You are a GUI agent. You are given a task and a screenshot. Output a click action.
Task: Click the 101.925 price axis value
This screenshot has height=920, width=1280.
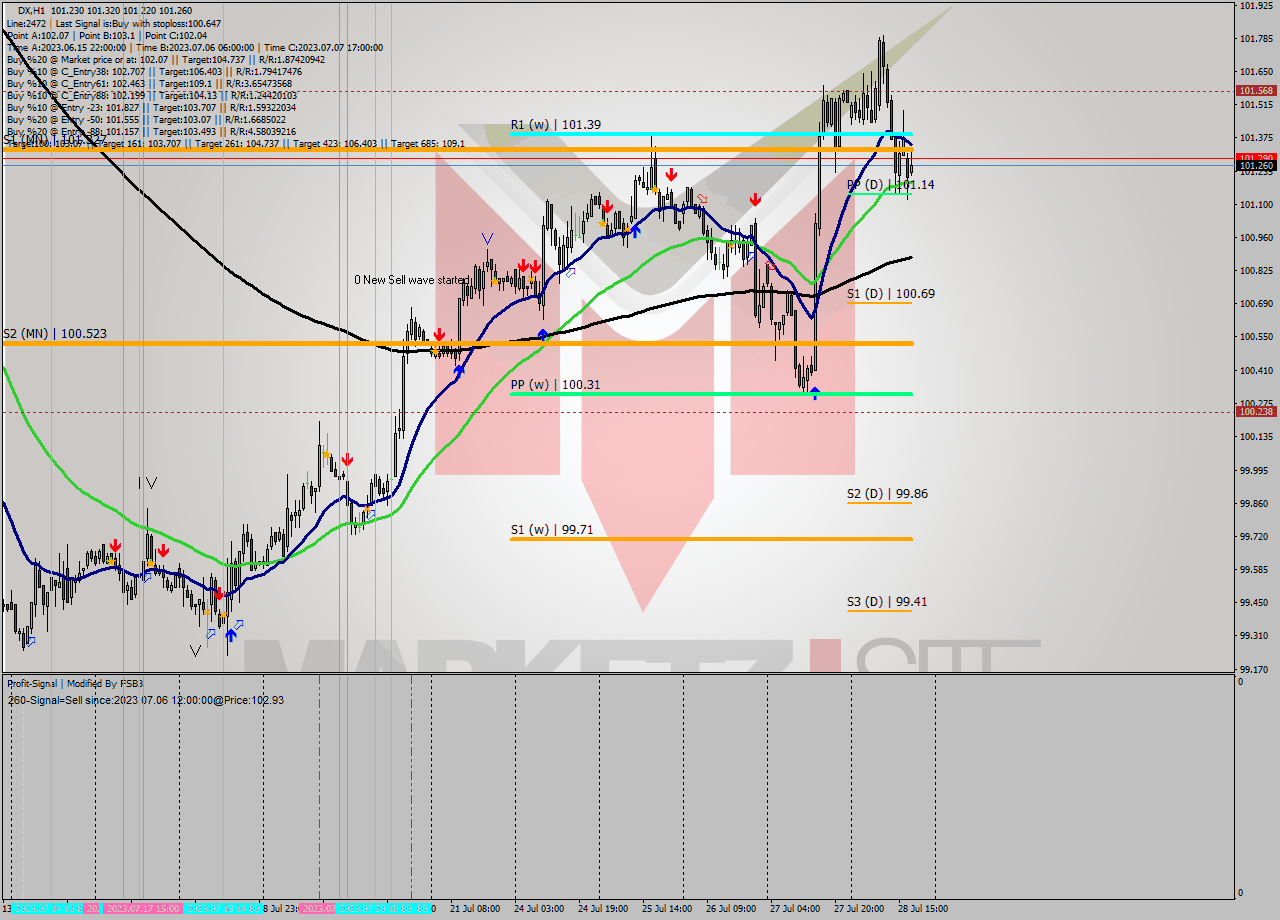coord(1255,6)
